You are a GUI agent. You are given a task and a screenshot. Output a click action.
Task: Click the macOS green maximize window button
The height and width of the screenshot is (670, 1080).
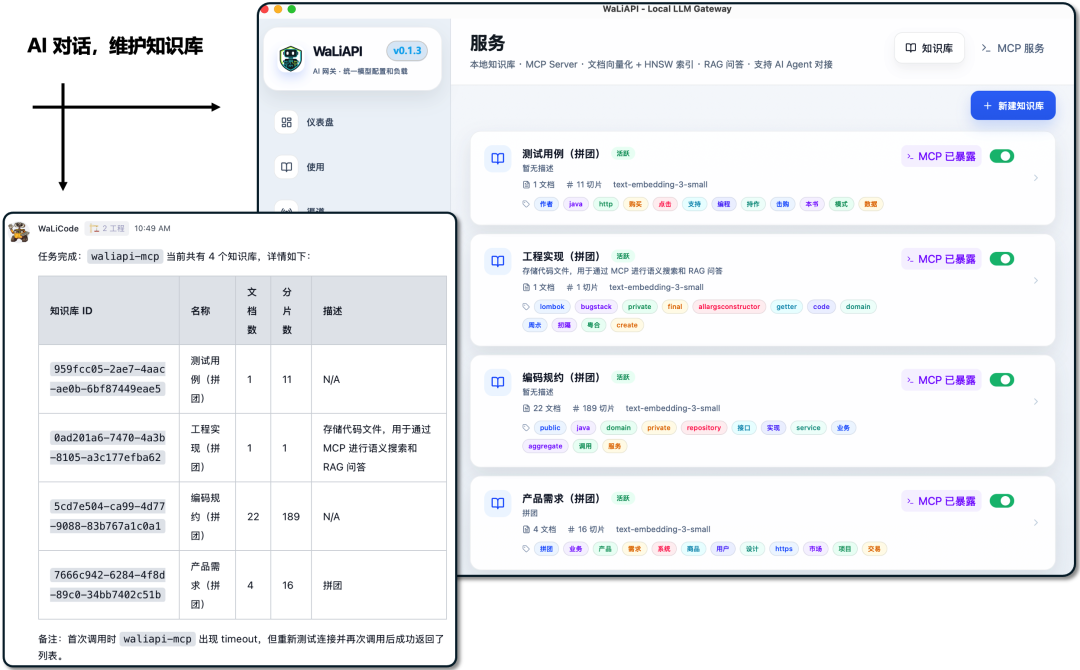click(x=291, y=9)
